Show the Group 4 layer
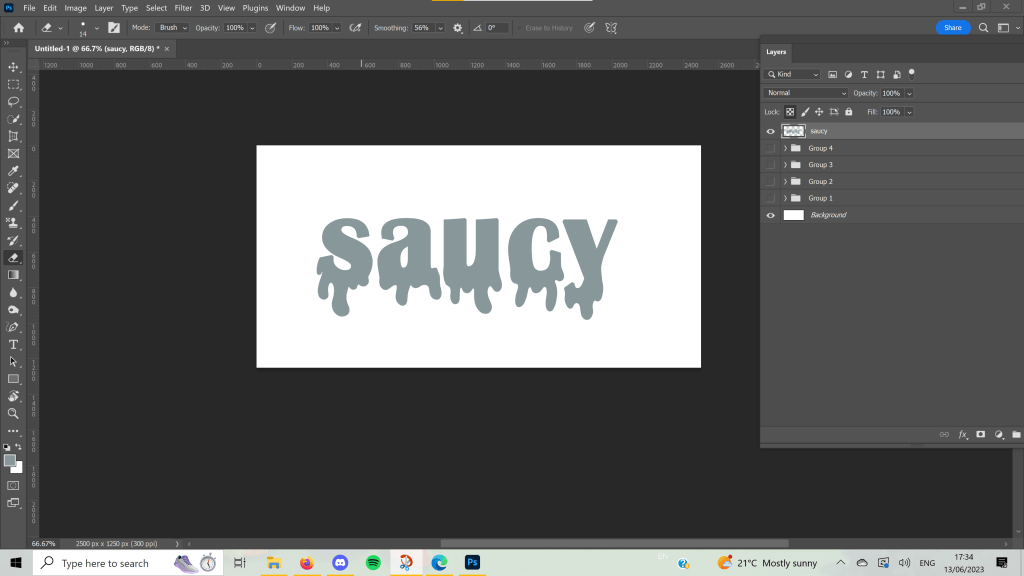The height and width of the screenshot is (576, 1024). click(770, 148)
